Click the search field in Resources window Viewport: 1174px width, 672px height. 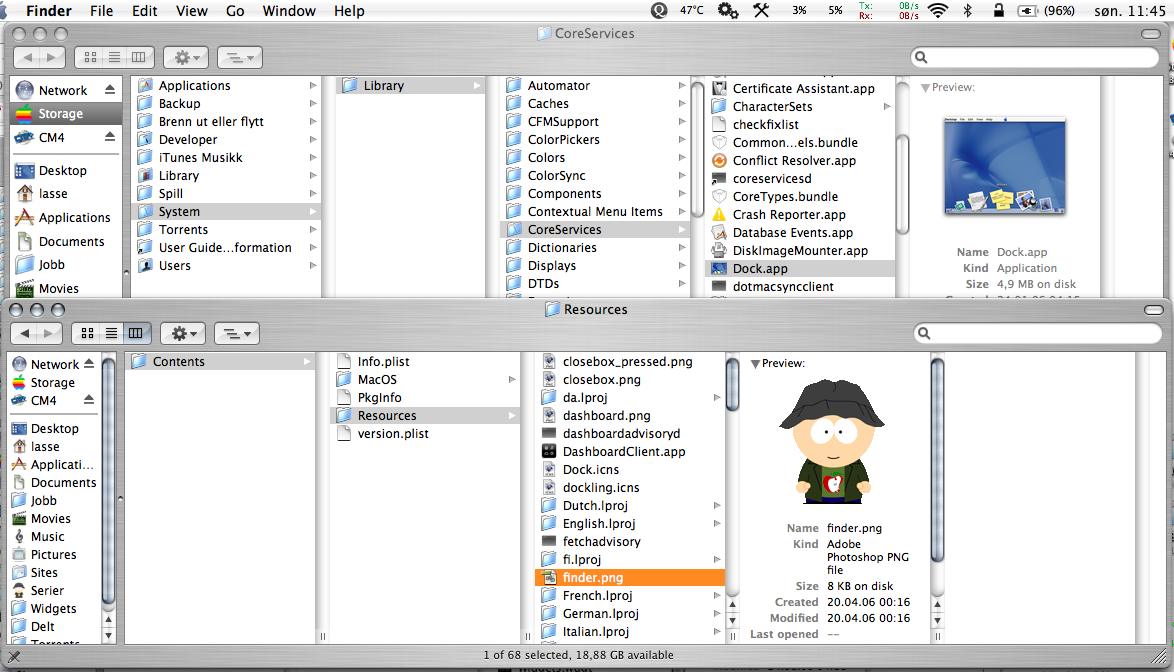[1038, 333]
